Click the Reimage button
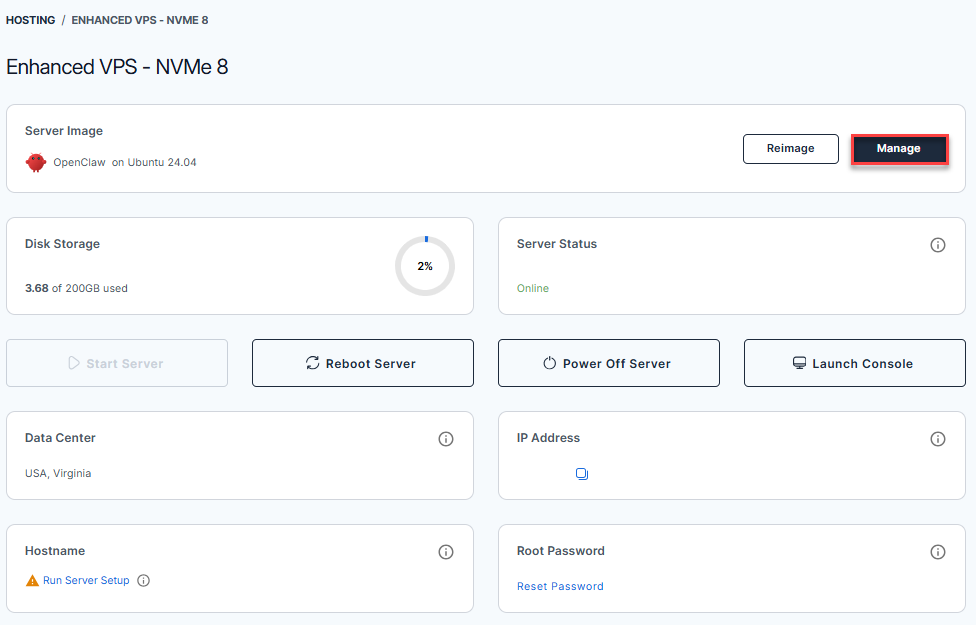This screenshot has width=976, height=625. [x=791, y=149]
